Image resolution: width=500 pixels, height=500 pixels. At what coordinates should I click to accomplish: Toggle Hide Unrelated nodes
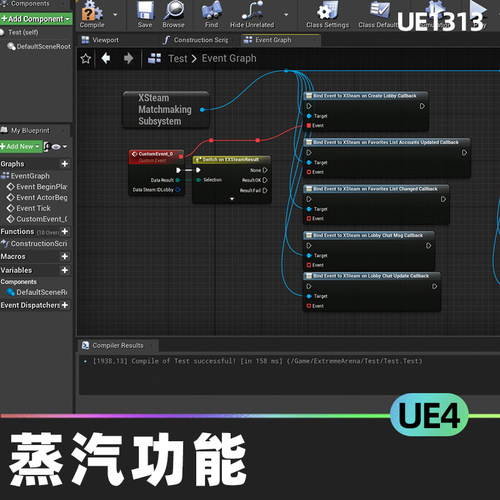pyautogui.click(x=252, y=14)
